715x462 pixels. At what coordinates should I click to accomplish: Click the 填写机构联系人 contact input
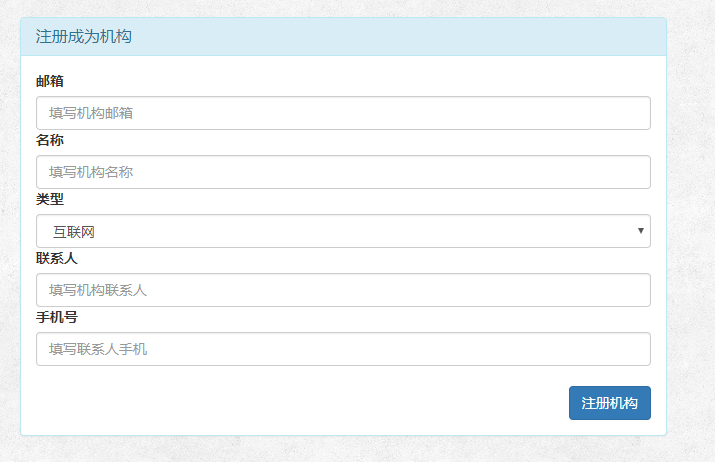343,290
